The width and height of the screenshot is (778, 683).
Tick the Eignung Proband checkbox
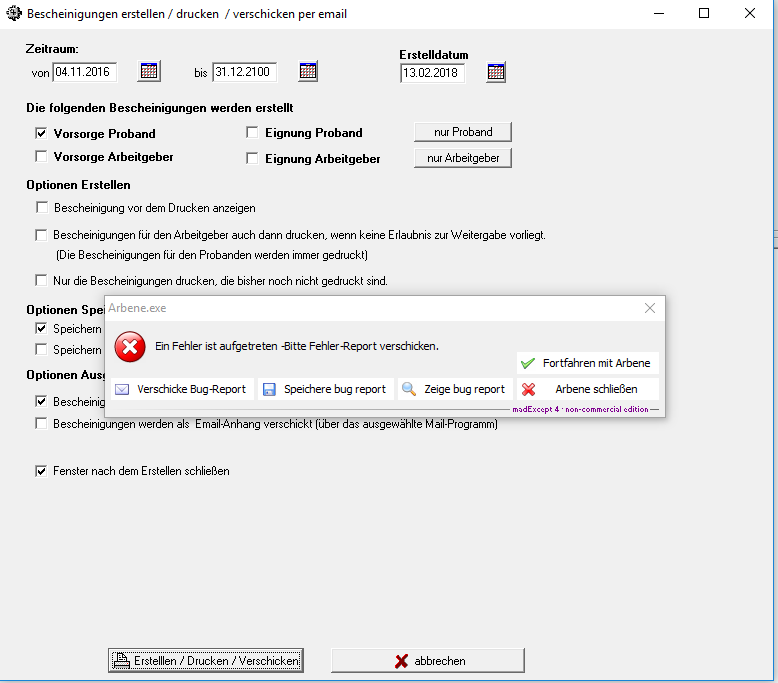252,132
